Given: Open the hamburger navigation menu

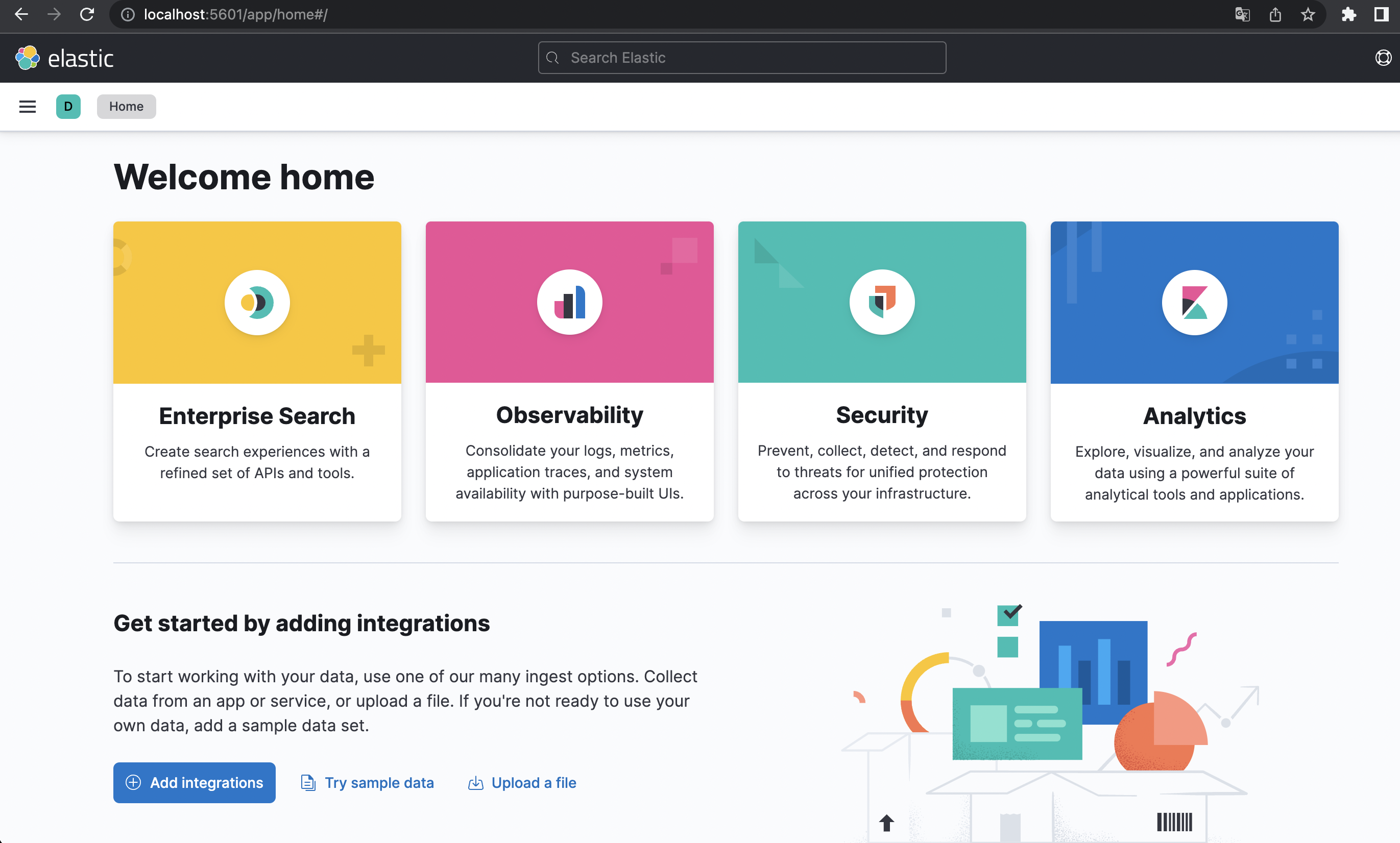Looking at the screenshot, I should 27,107.
